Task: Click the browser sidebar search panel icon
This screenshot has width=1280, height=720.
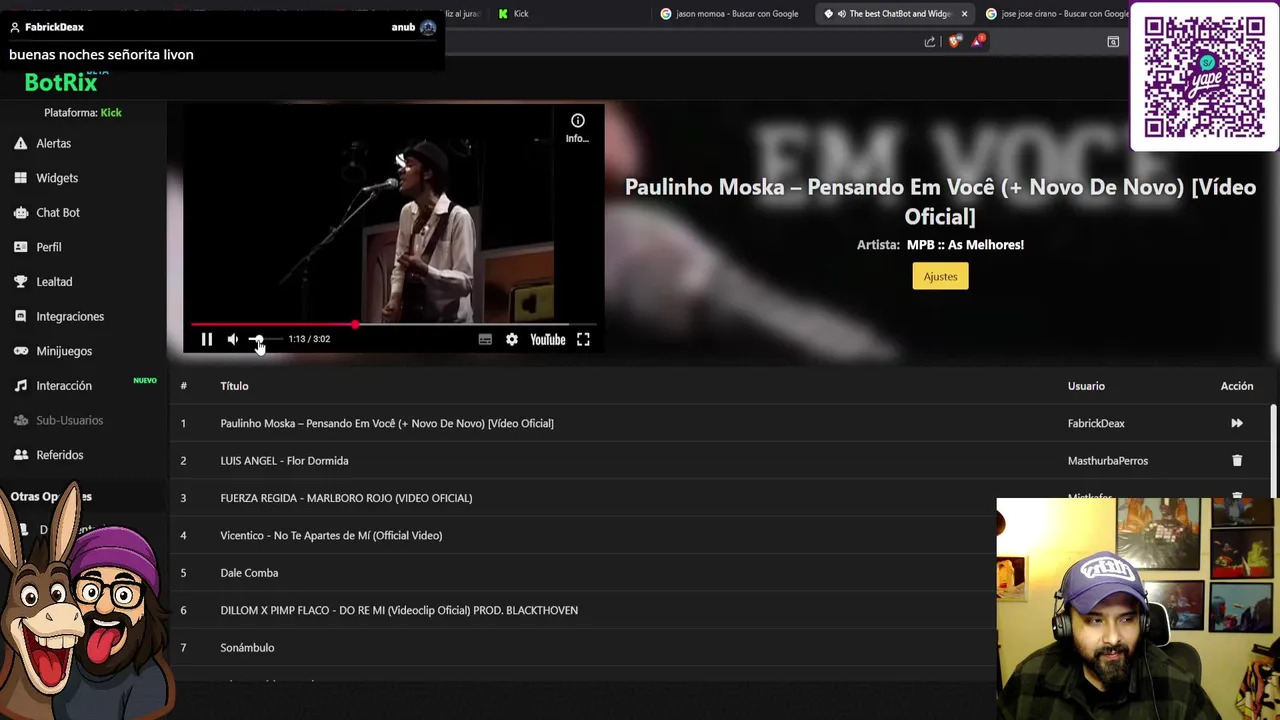Action: coord(1113,41)
